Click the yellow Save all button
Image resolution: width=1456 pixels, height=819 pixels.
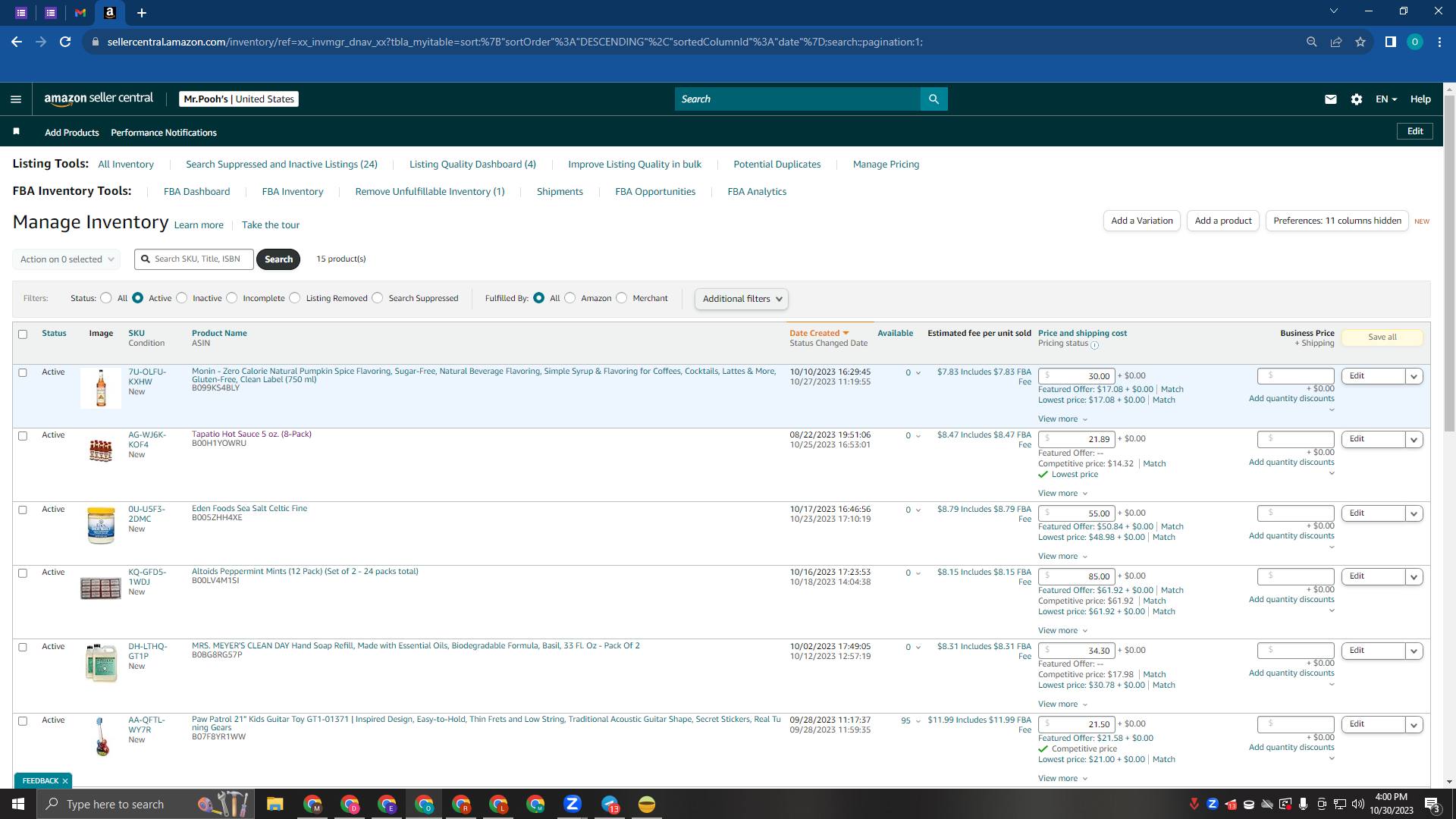[1382, 337]
